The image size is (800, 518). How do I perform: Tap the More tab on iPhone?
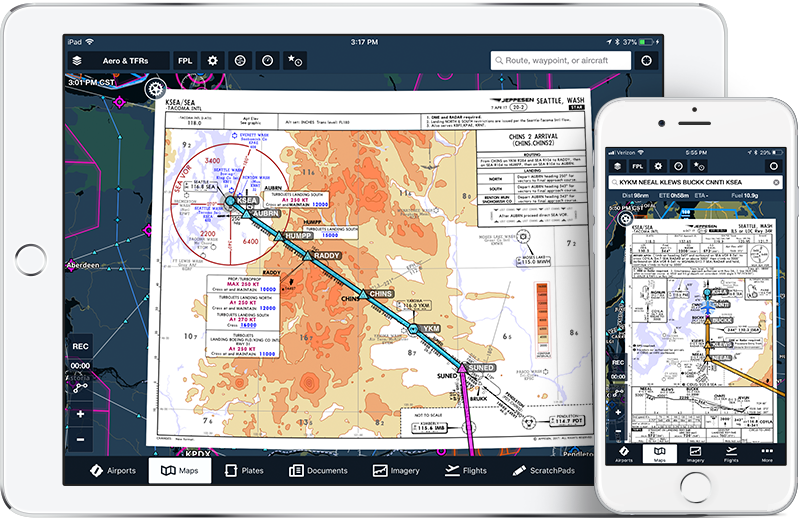pyautogui.click(x=766, y=456)
